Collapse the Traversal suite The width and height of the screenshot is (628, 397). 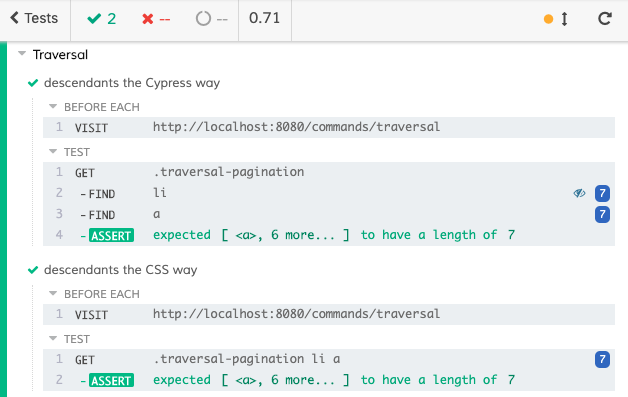[x=22, y=54]
